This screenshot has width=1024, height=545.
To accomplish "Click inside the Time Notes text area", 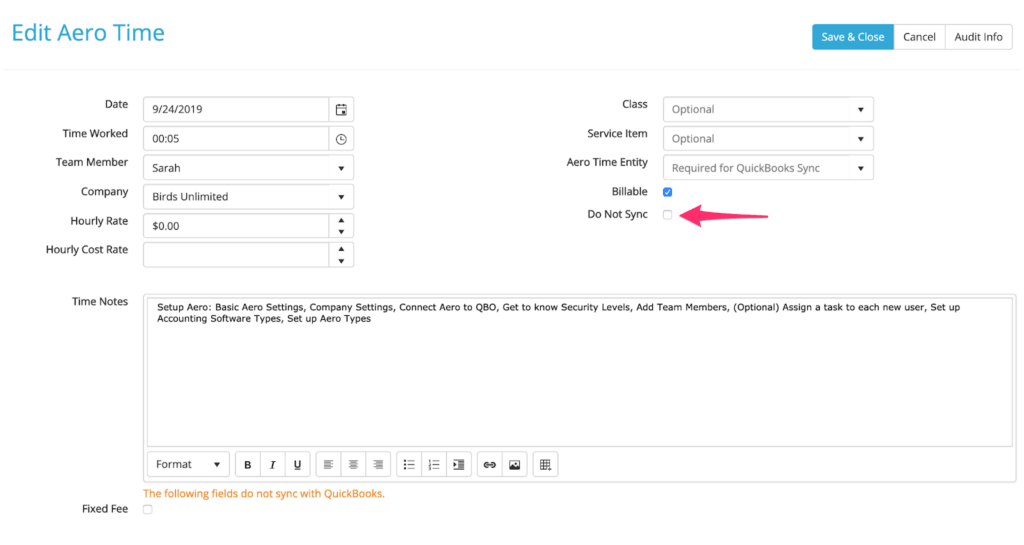I will tap(579, 372).
